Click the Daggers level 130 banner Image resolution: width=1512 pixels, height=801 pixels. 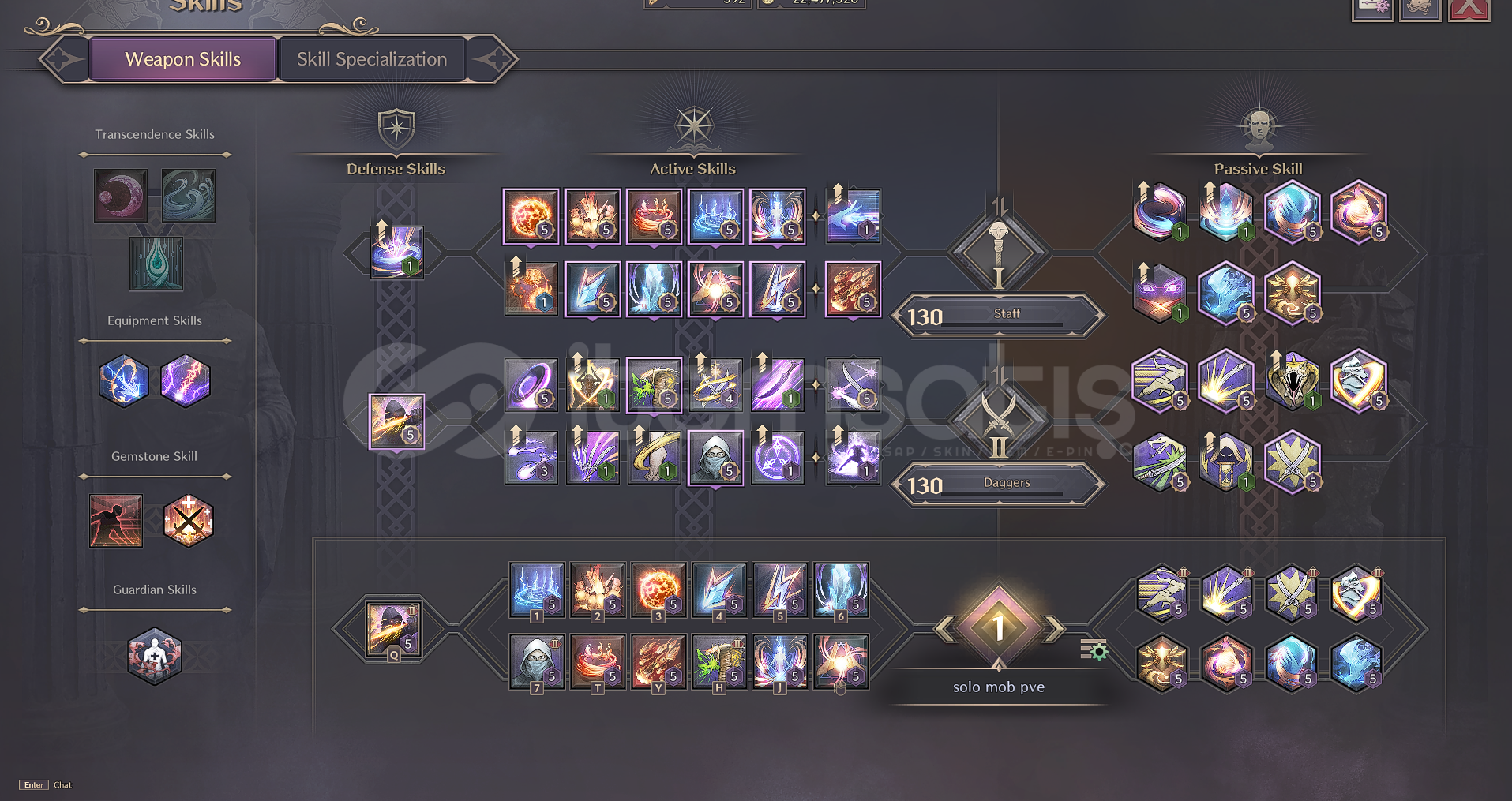[x=998, y=485]
